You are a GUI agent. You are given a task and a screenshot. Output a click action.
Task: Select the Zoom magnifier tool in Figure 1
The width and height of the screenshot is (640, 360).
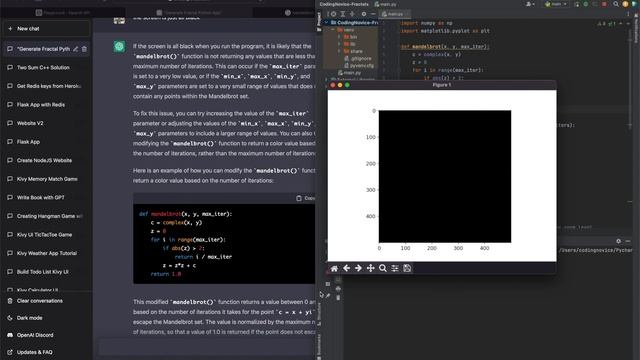382,268
